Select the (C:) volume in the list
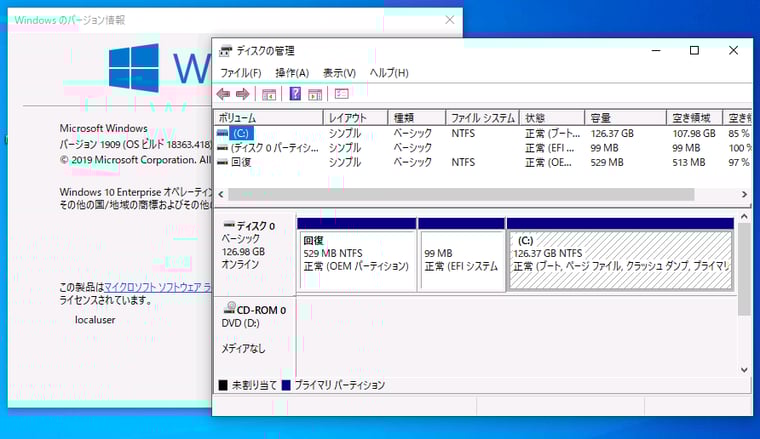 pos(240,133)
